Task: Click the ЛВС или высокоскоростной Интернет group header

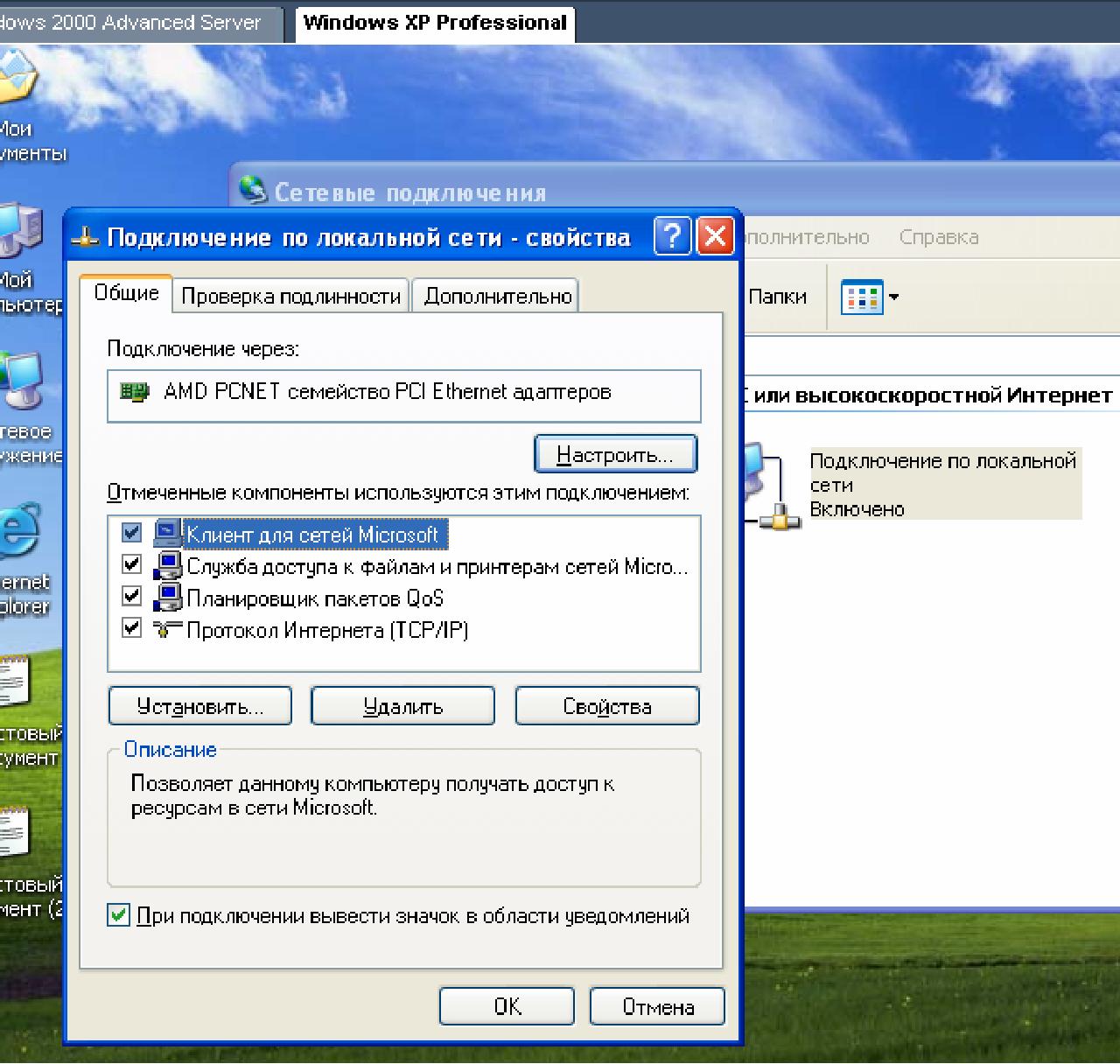Action: click(x=927, y=395)
